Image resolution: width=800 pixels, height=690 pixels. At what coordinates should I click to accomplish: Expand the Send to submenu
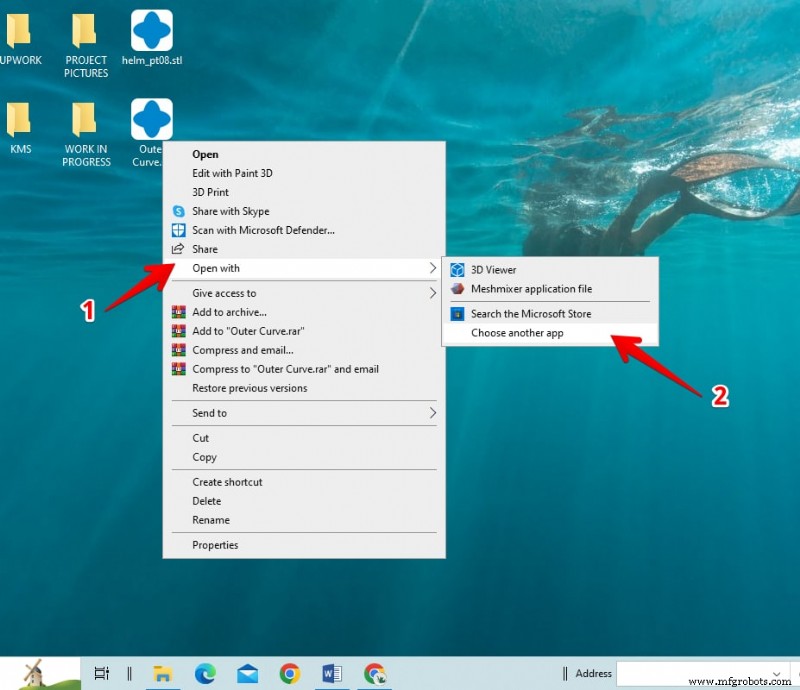(304, 413)
